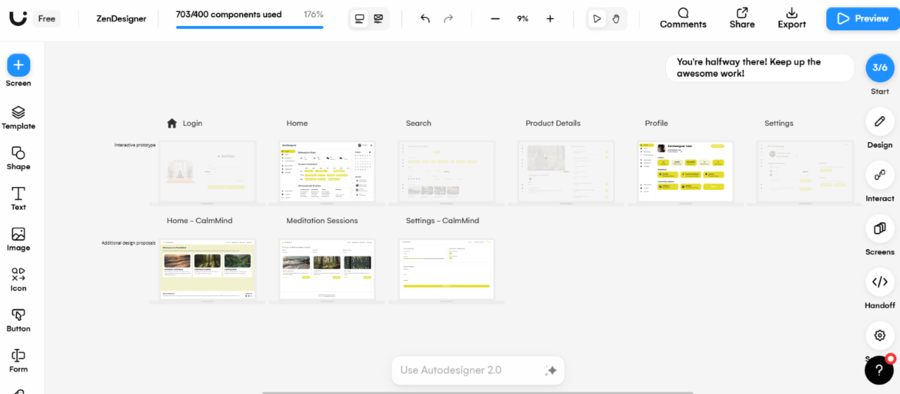Open the Image tool
900x394 pixels.
pos(18,240)
